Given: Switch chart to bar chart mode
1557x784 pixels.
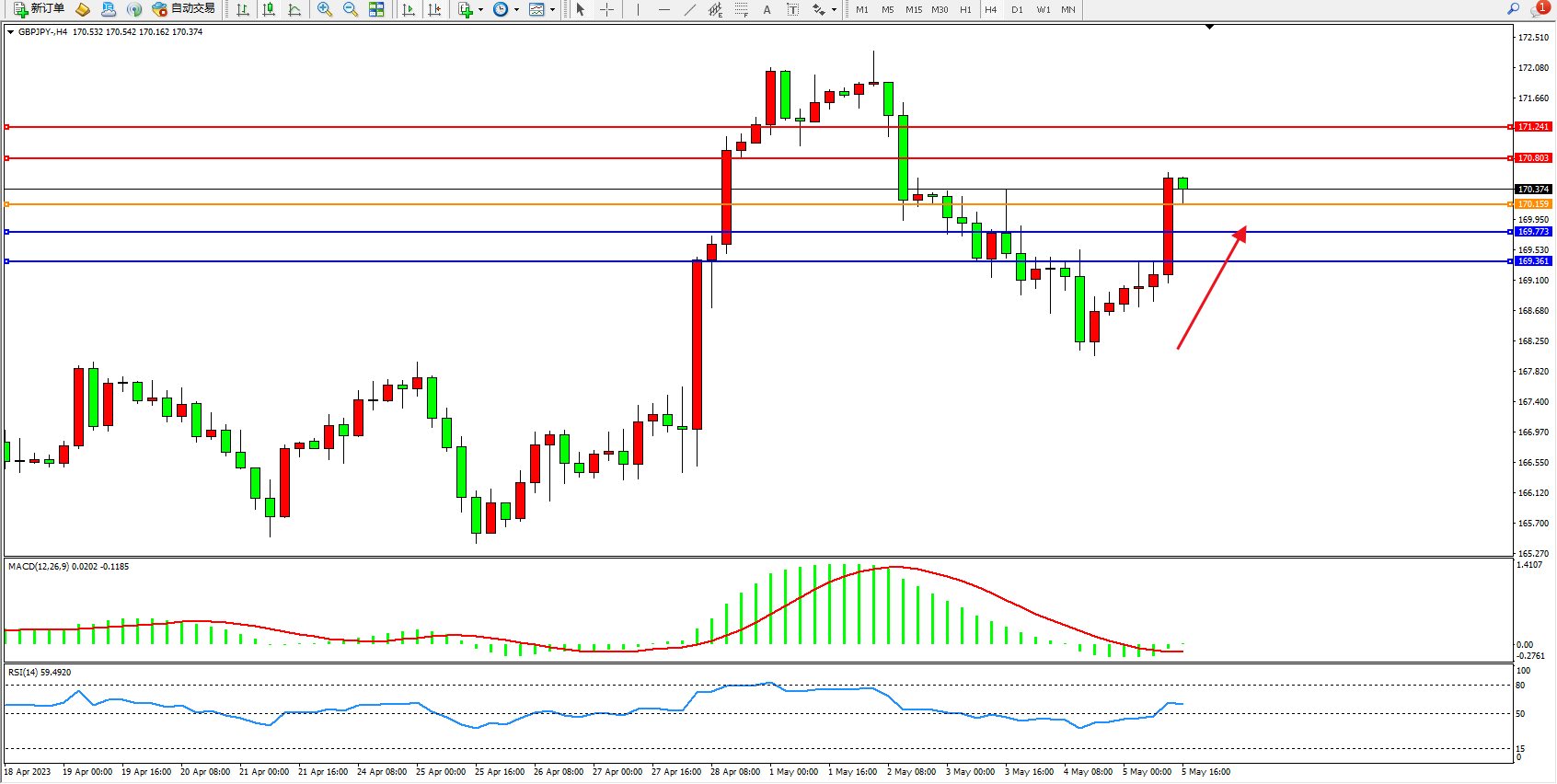Looking at the screenshot, I should coord(243,9).
